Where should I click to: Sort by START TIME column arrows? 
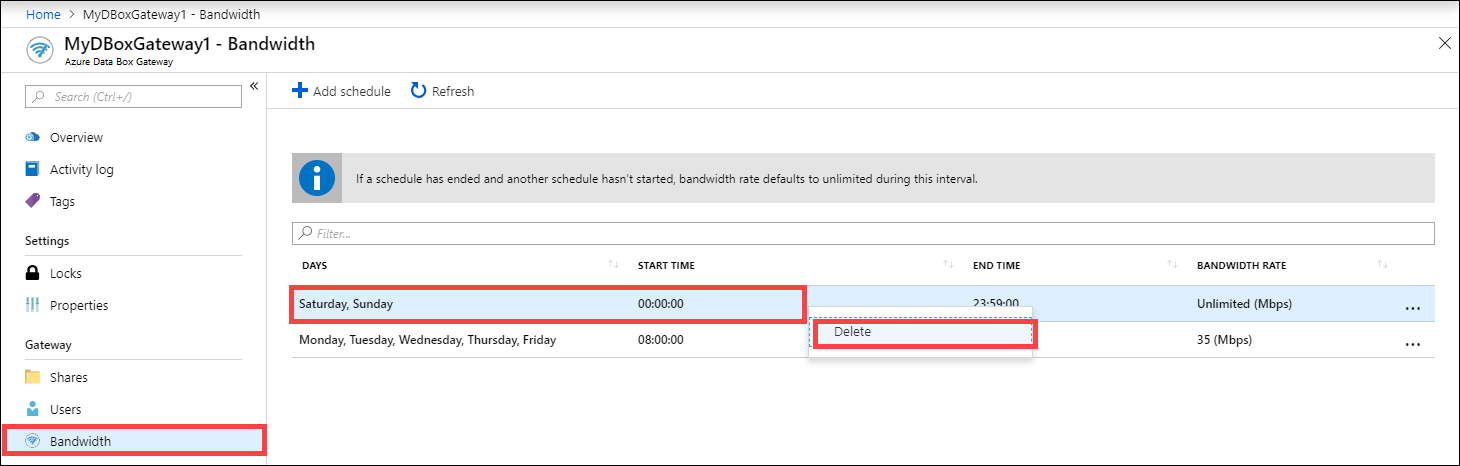pyautogui.click(x=948, y=265)
